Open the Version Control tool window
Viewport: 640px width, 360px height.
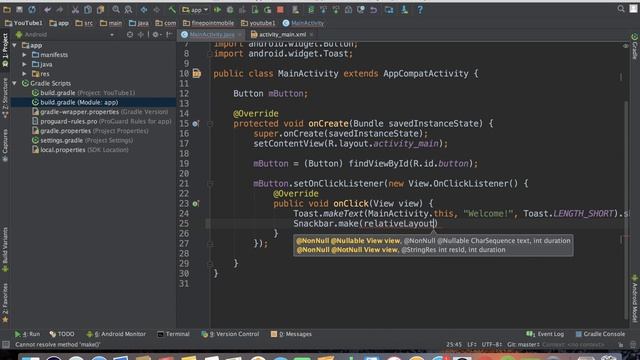[230, 334]
